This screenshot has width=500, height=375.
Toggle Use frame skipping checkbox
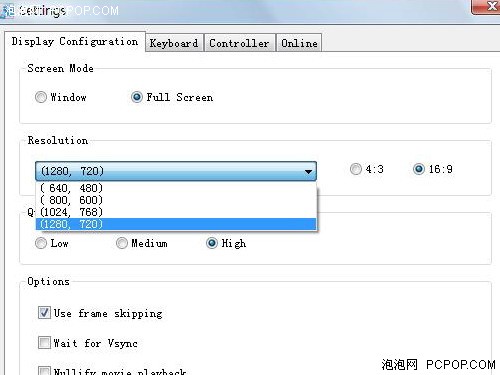click(x=44, y=313)
